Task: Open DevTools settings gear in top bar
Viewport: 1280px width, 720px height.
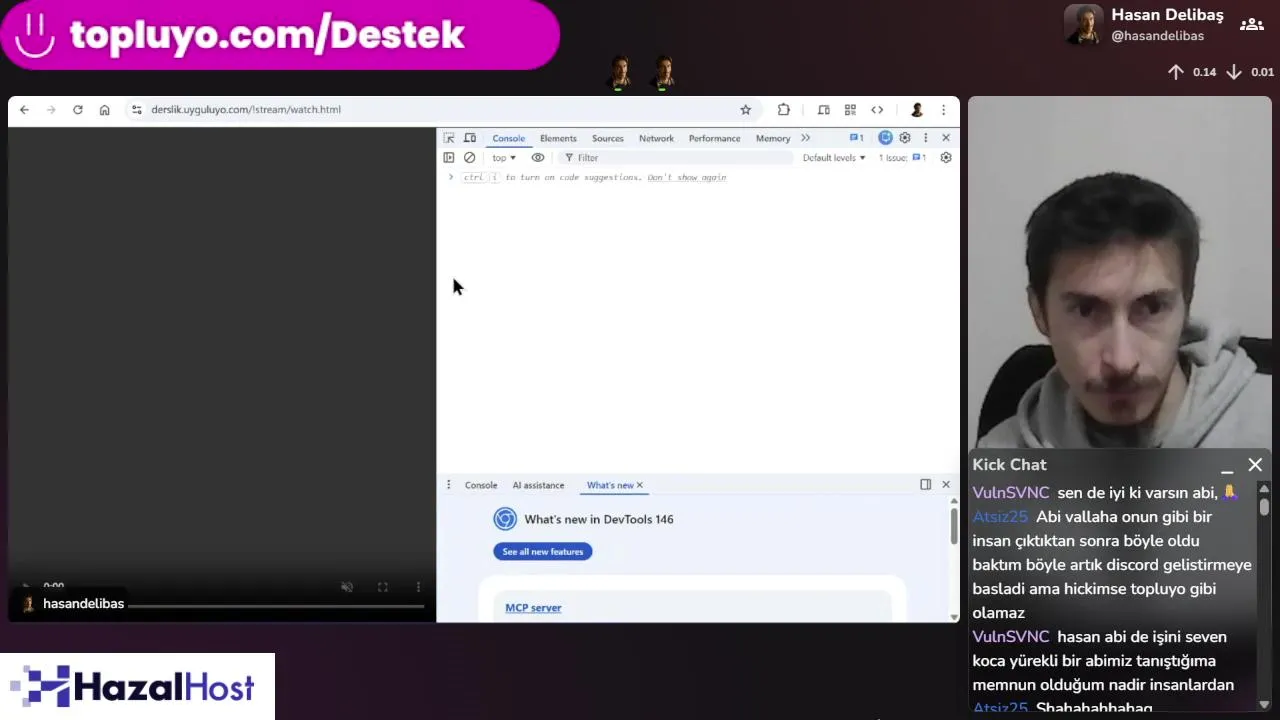Action: [905, 138]
